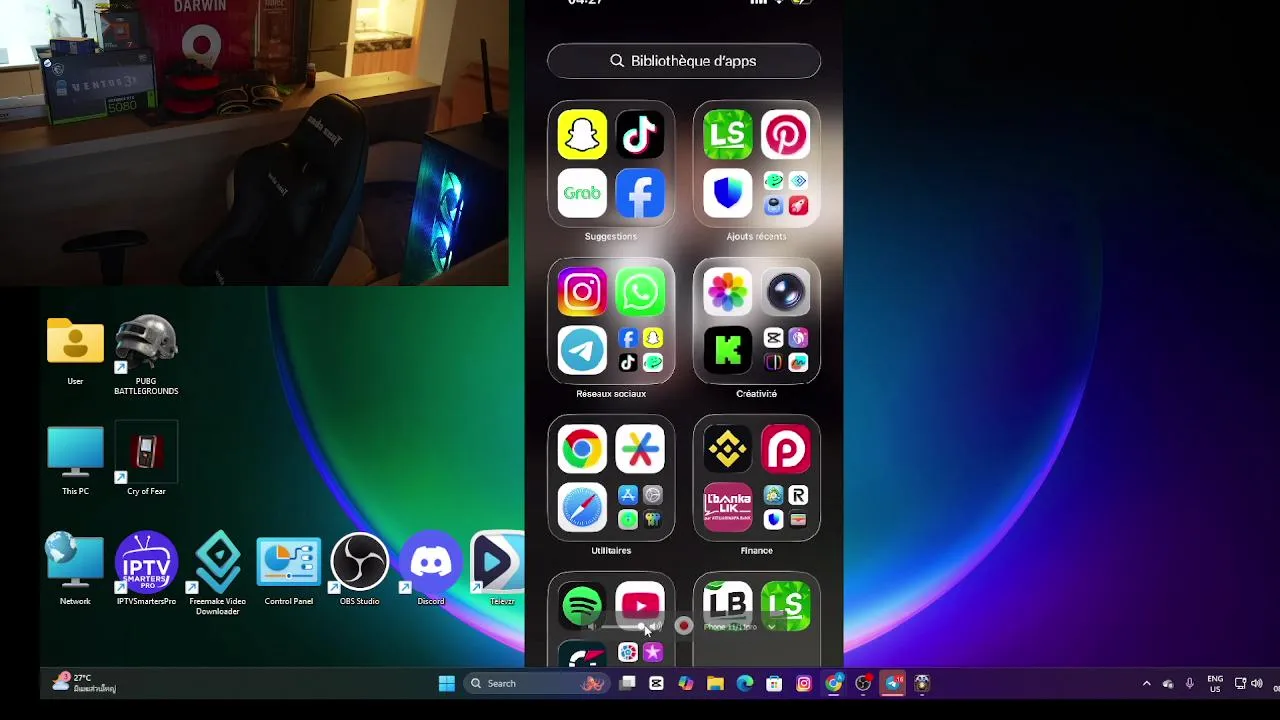Open the red P app in Finance
The height and width of the screenshot is (720, 1280).
coord(786,449)
